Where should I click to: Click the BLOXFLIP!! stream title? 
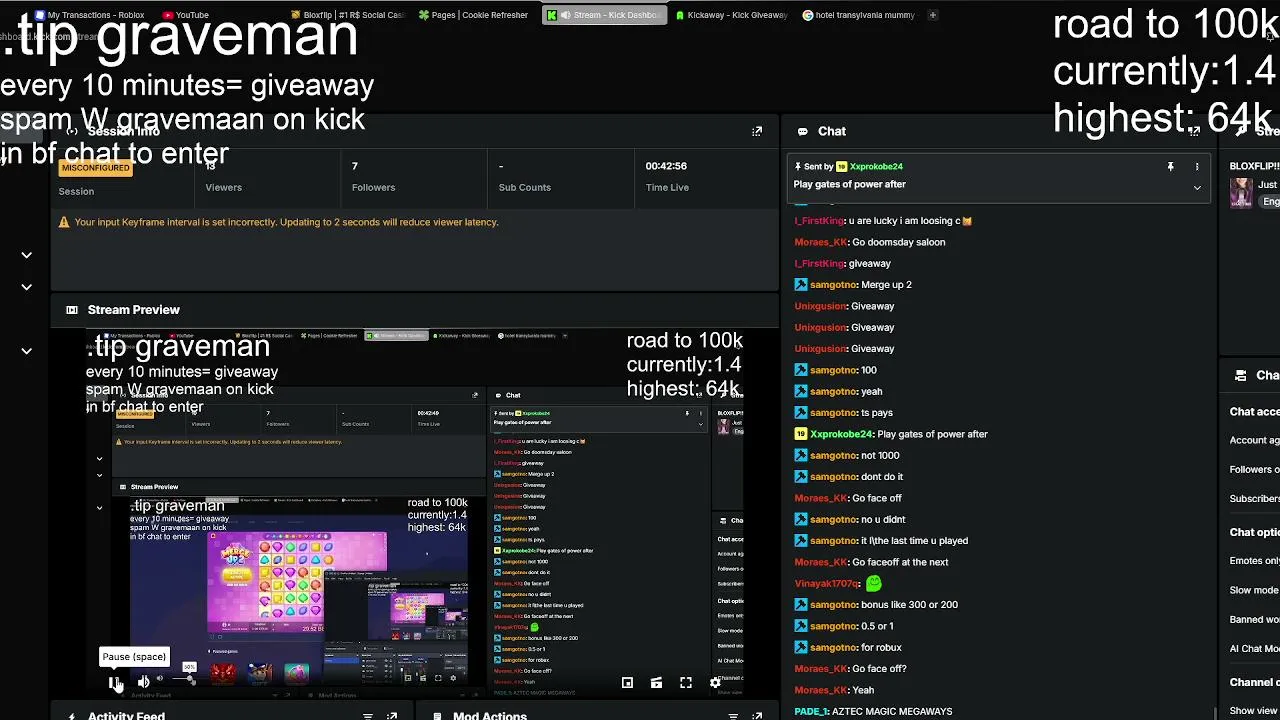1254,166
